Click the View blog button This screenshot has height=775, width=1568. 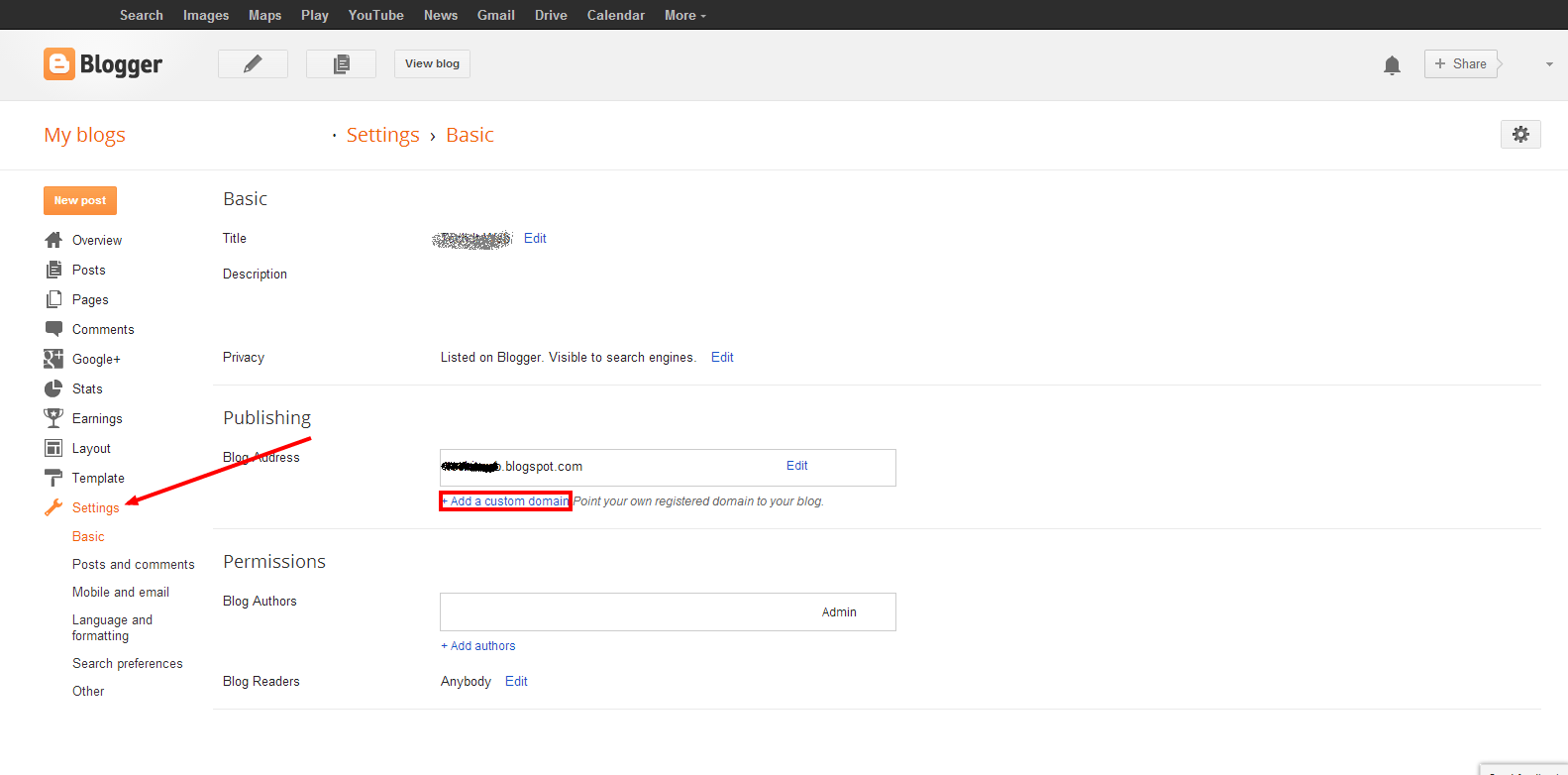click(x=432, y=63)
